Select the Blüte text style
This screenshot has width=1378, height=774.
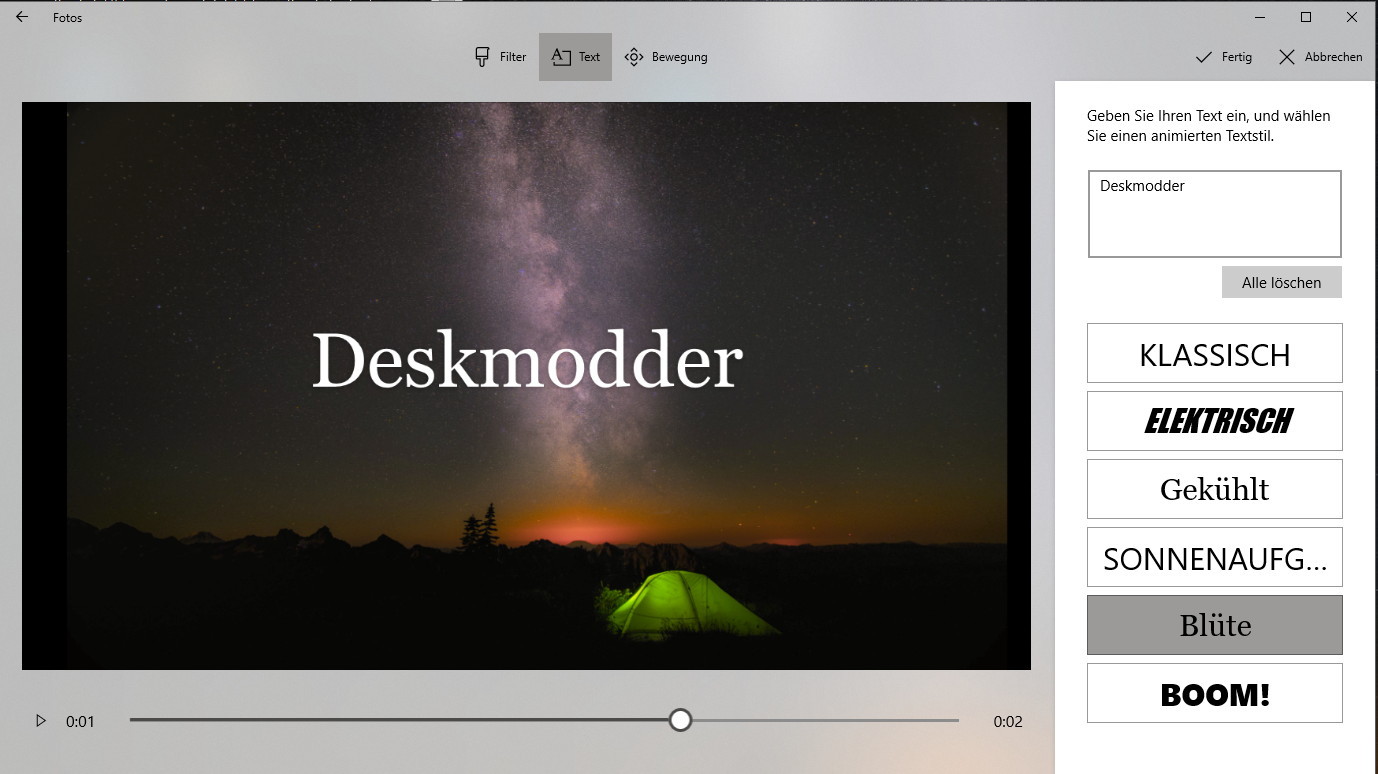[1214, 625]
